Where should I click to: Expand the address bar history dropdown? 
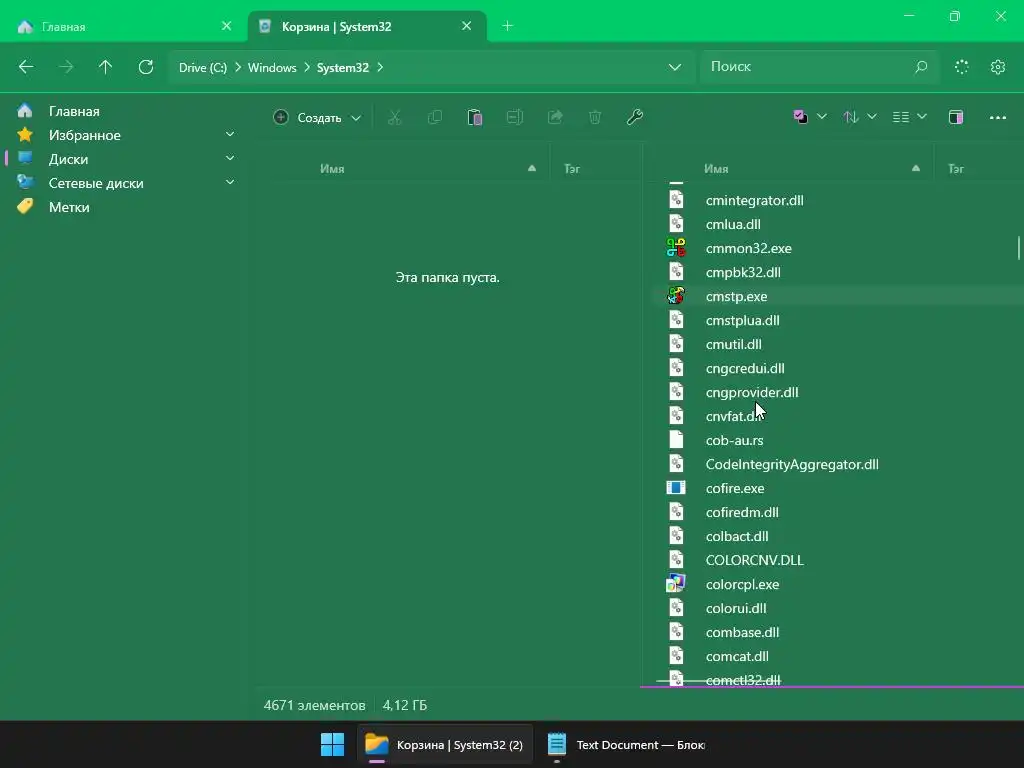(675, 67)
